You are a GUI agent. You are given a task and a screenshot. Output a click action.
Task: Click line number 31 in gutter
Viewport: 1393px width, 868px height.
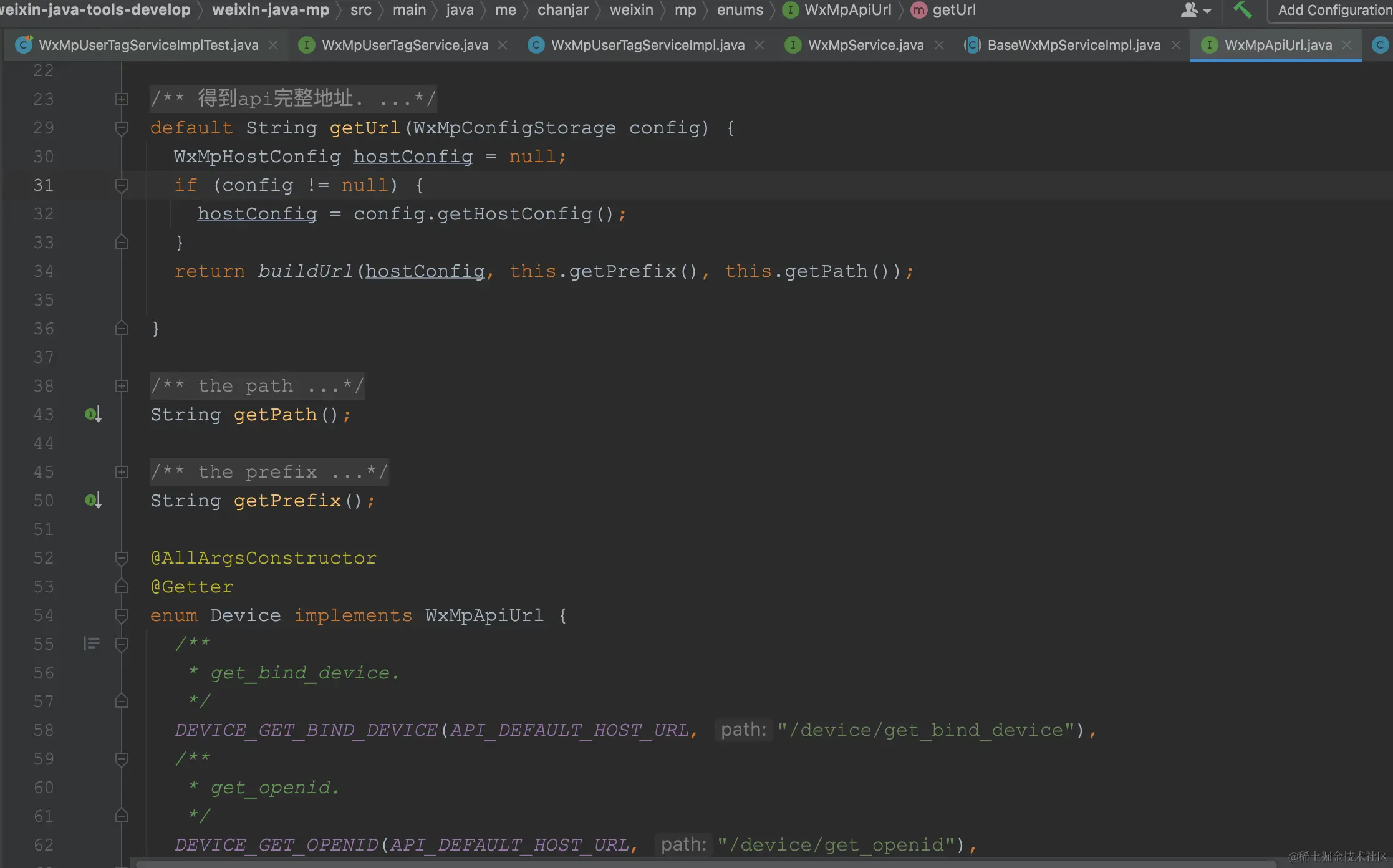click(44, 185)
